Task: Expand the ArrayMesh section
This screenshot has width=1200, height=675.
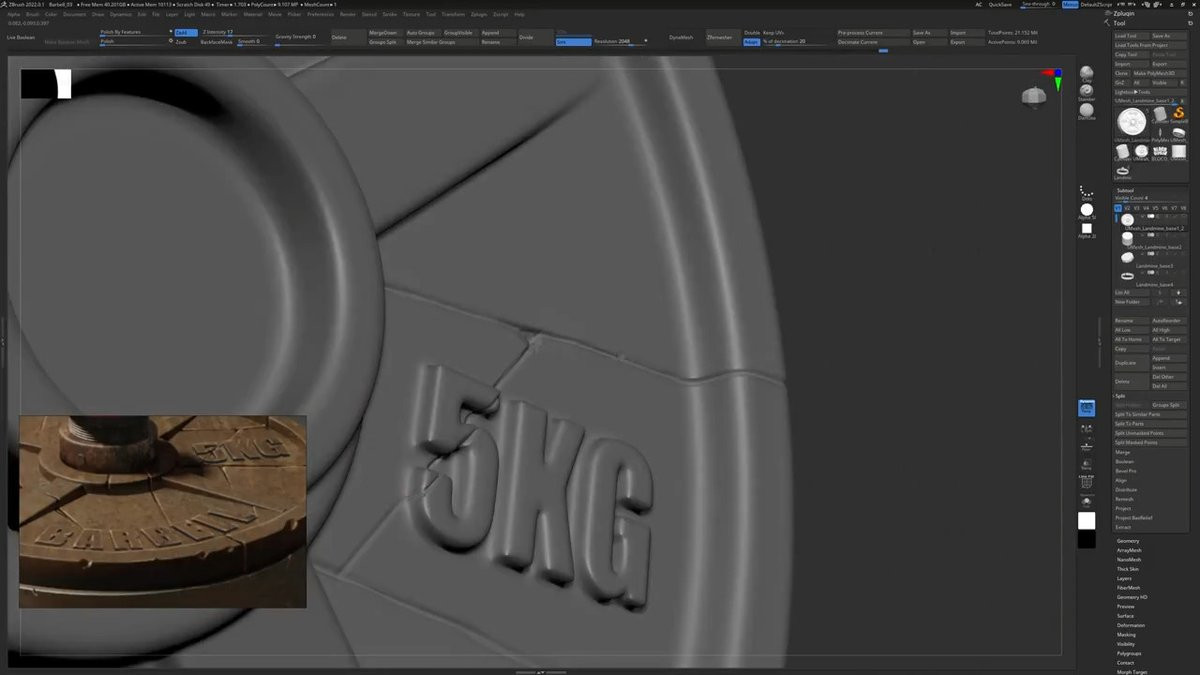Action: pyautogui.click(x=1129, y=550)
